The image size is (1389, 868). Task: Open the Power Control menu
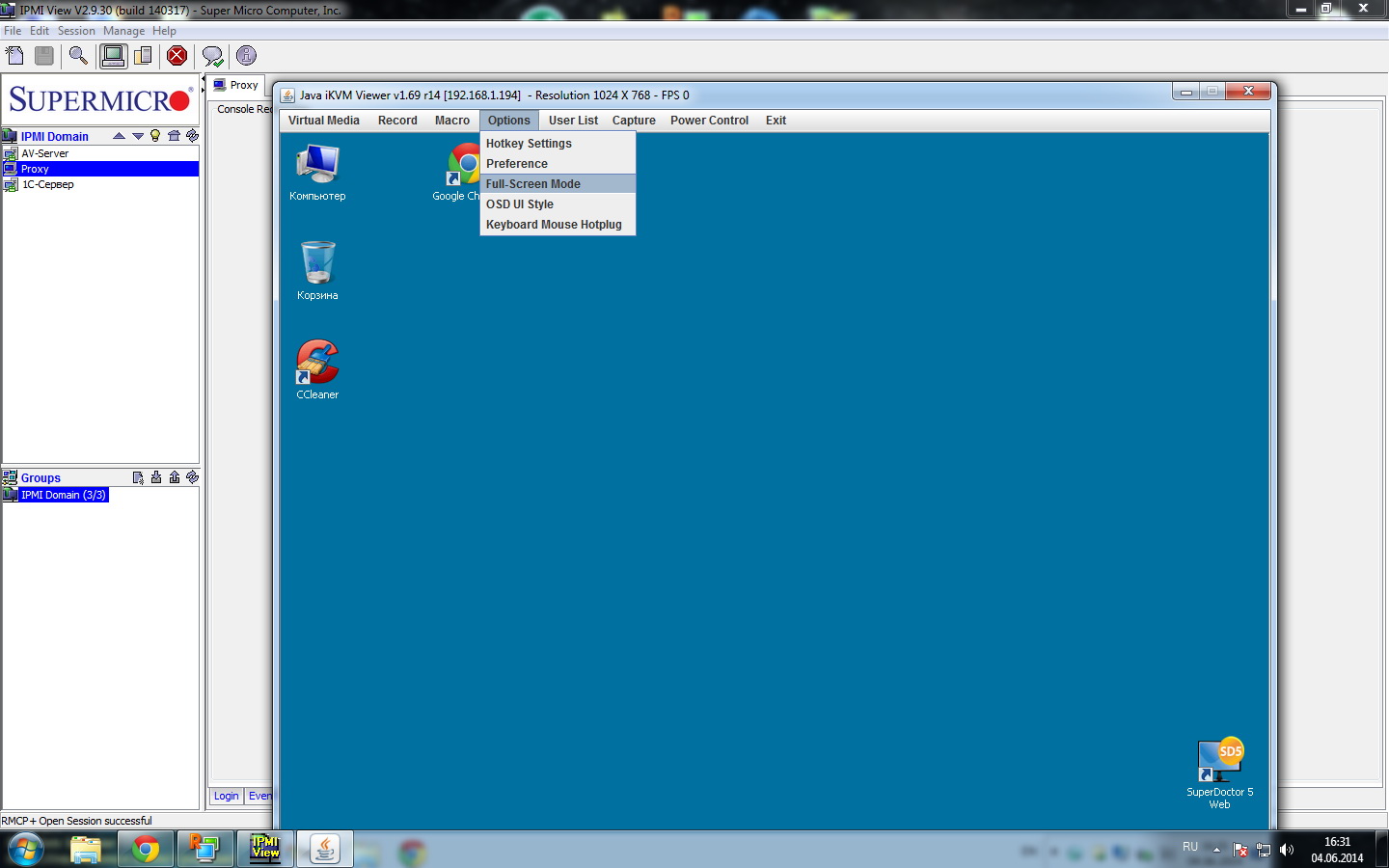pos(709,121)
